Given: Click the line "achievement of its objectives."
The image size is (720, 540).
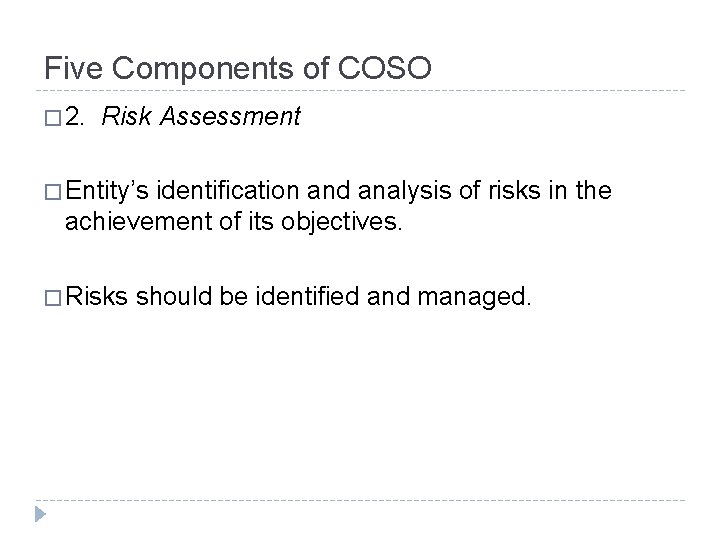Looking at the screenshot, I should [x=235, y=220].
